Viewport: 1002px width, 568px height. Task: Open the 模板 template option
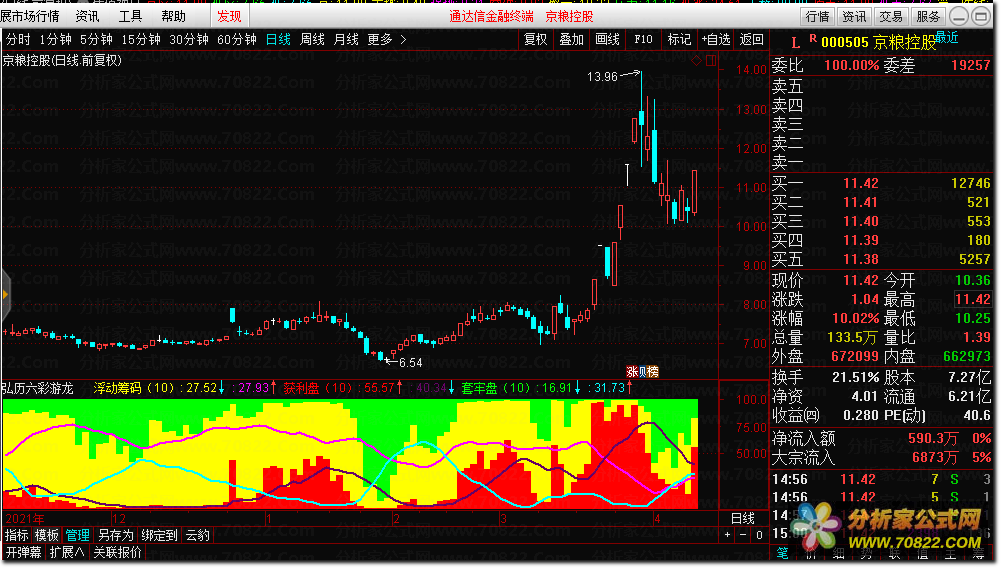(x=47, y=535)
